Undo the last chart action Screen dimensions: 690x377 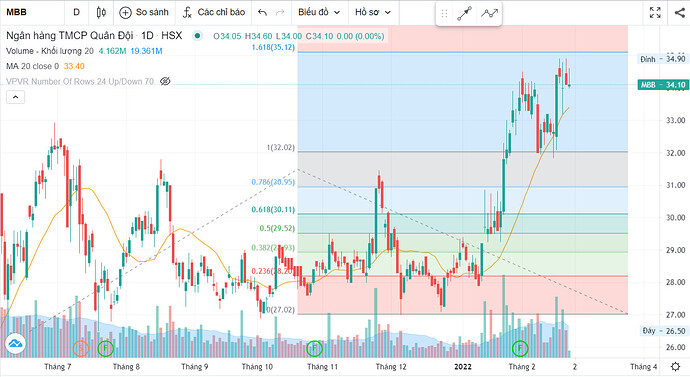tap(262, 12)
